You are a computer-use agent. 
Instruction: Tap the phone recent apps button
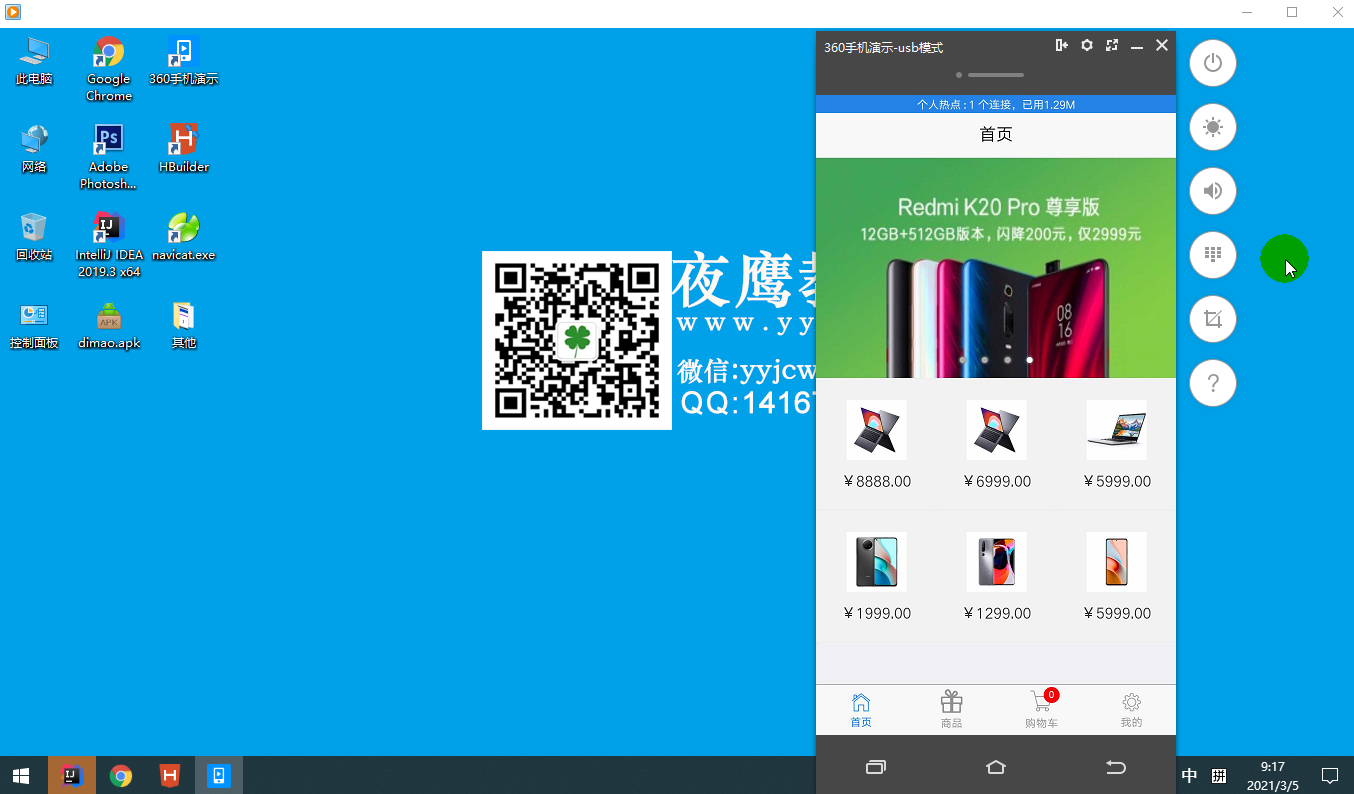click(876, 767)
